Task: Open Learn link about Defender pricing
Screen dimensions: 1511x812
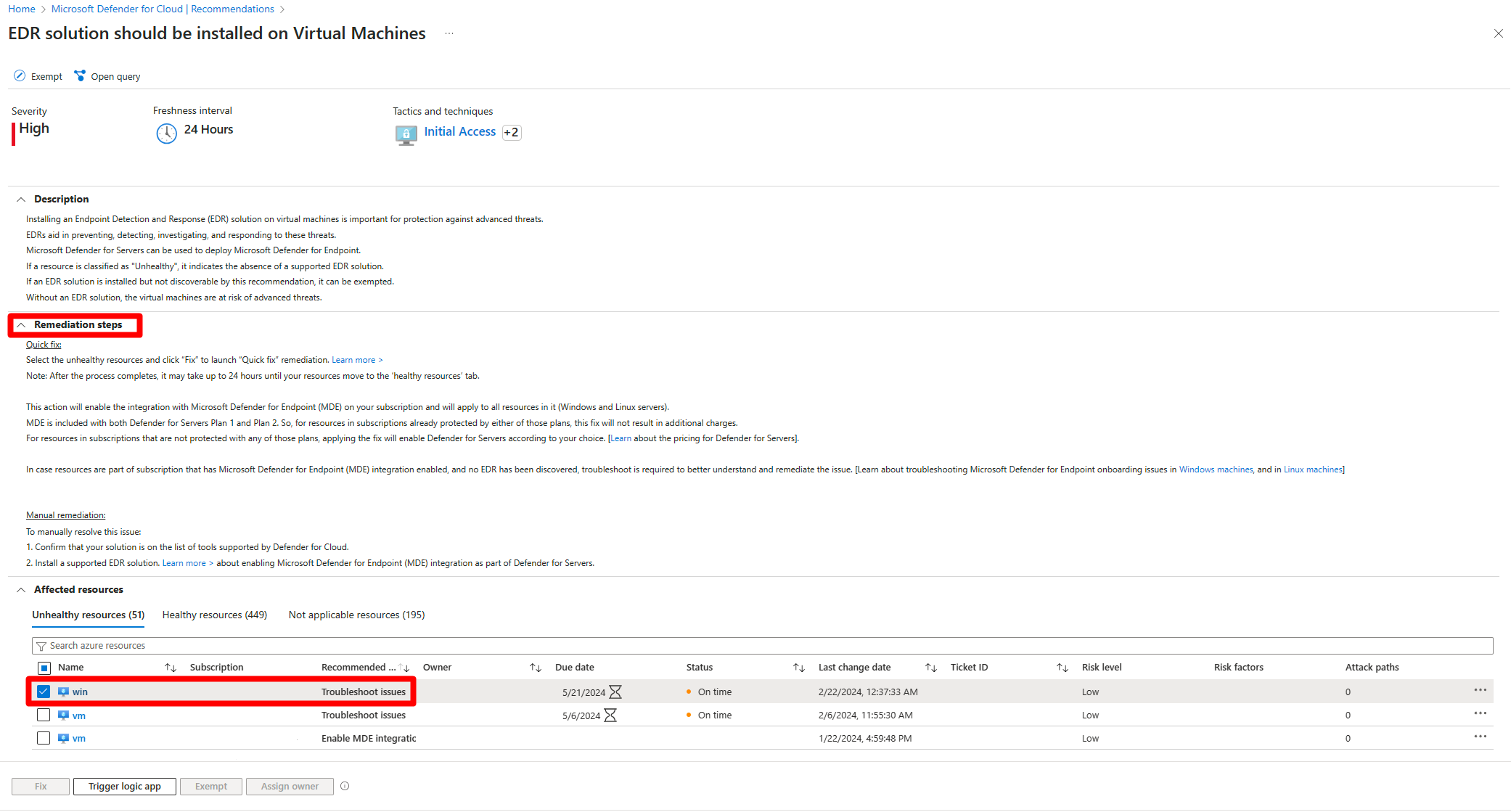Action: tap(621, 438)
